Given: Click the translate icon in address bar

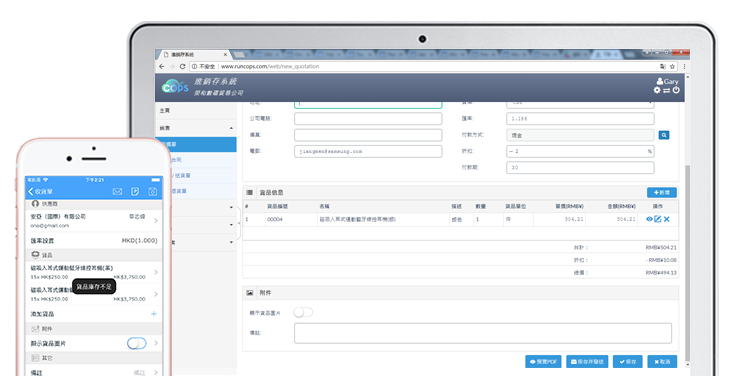Looking at the screenshot, I should (x=663, y=66).
